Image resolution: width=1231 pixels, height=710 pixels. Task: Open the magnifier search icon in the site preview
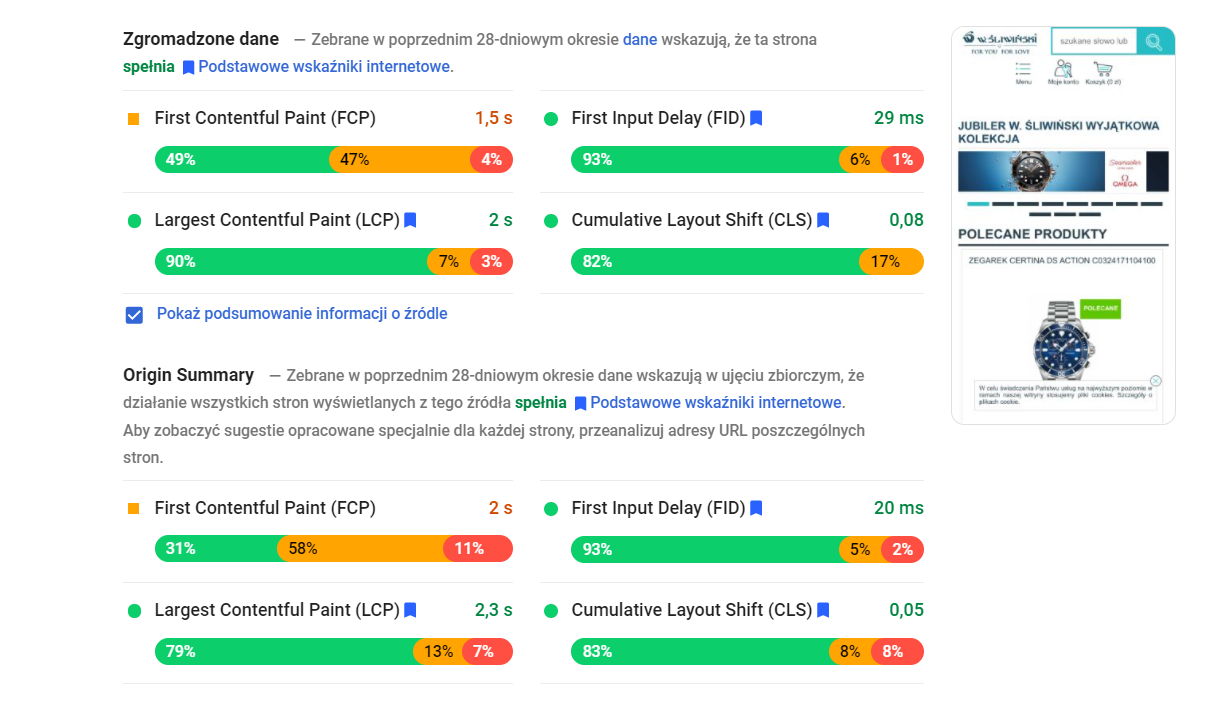pos(1154,42)
